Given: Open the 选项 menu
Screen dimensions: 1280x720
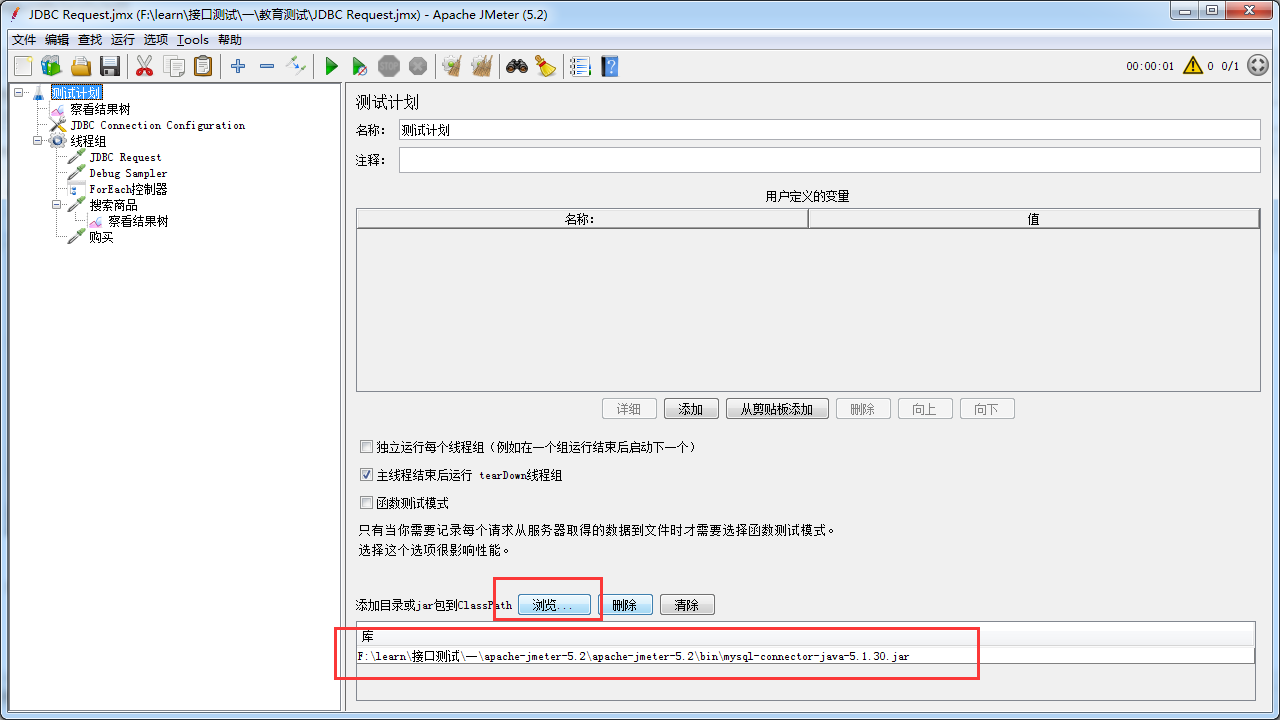Looking at the screenshot, I should pyautogui.click(x=156, y=40).
